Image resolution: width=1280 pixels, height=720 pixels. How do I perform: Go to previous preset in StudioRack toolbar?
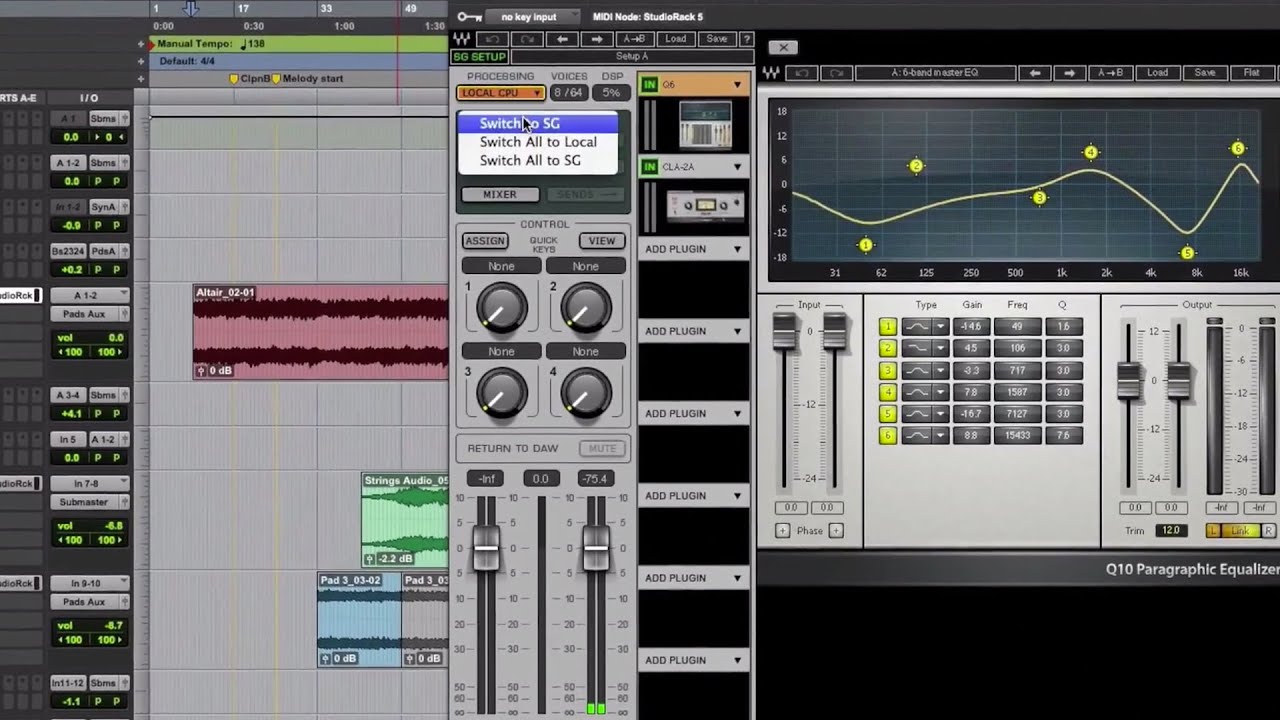562,39
